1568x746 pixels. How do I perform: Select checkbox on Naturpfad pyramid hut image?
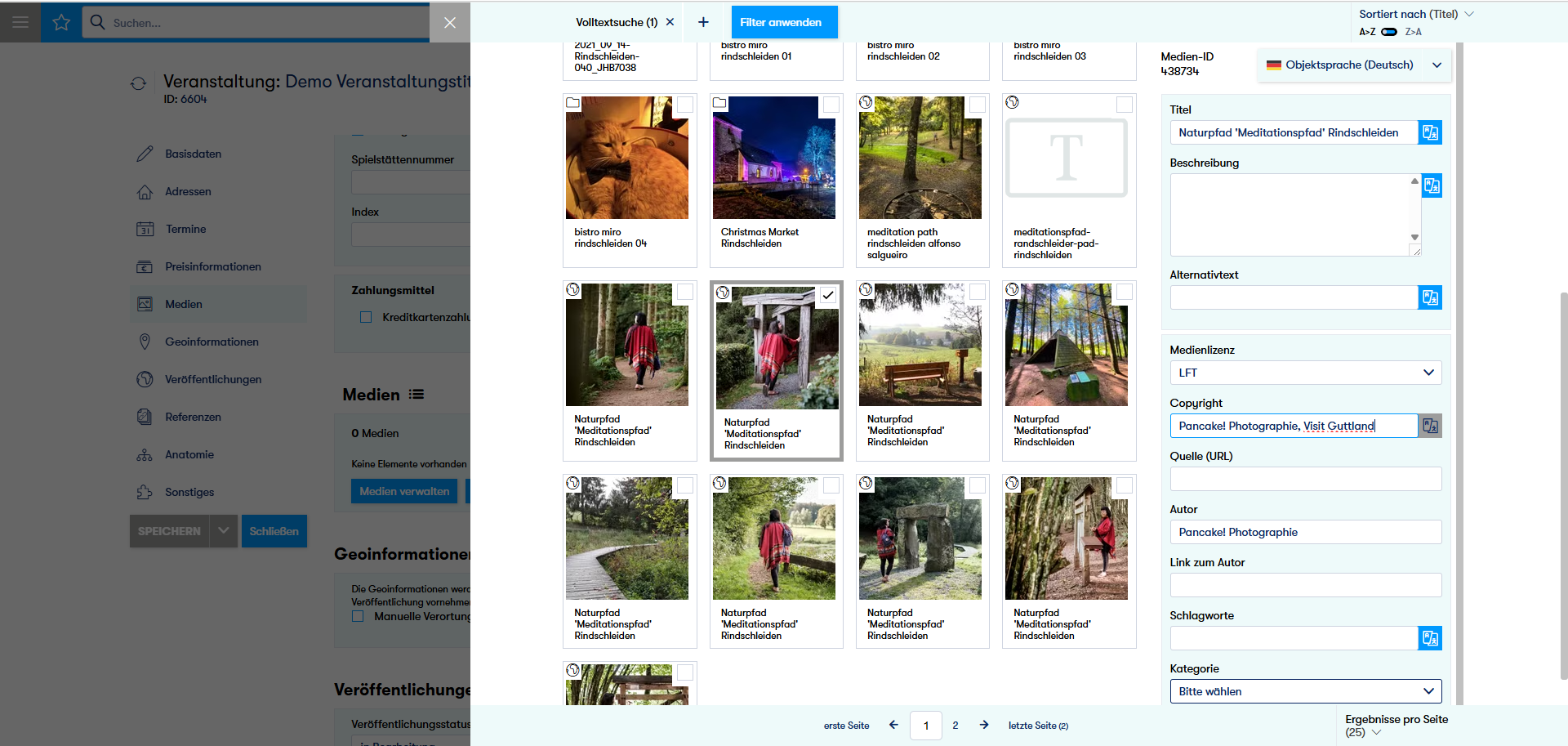click(1125, 292)
